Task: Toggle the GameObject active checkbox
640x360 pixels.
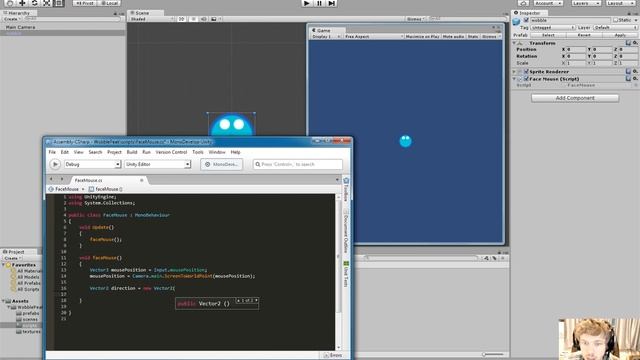Action: [x=526, y=20]
